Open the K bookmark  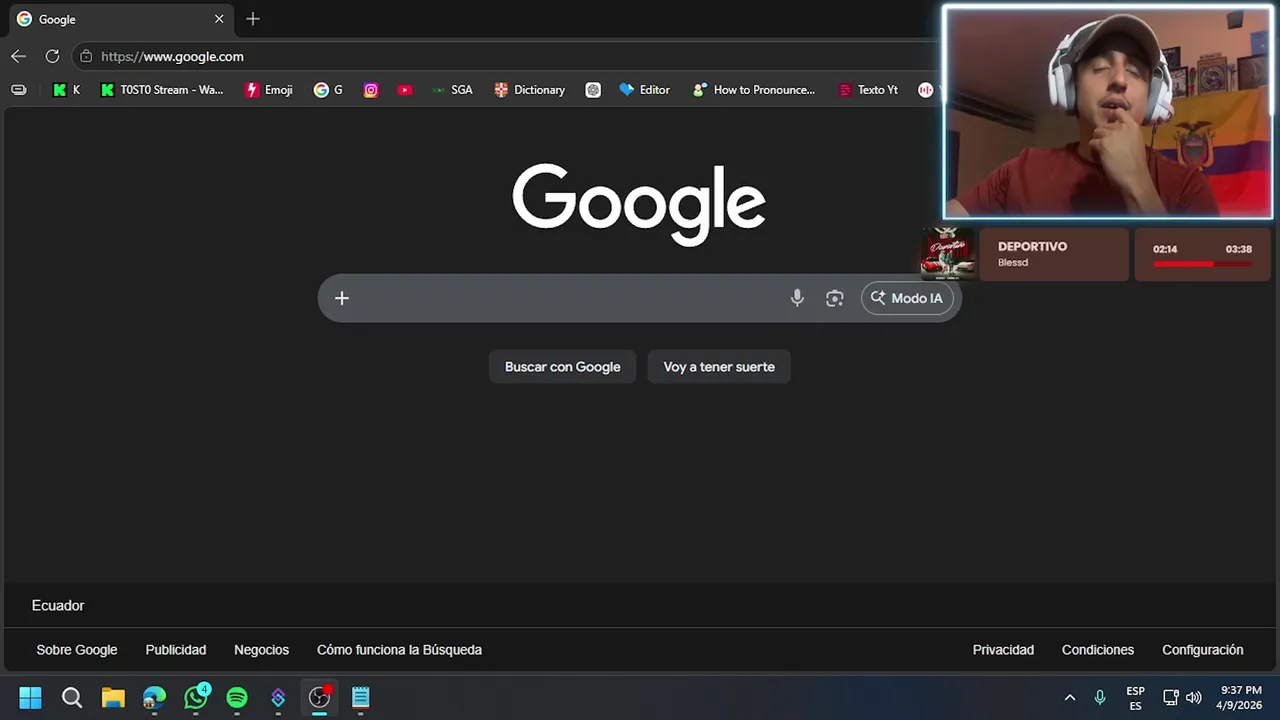(66, 90)
